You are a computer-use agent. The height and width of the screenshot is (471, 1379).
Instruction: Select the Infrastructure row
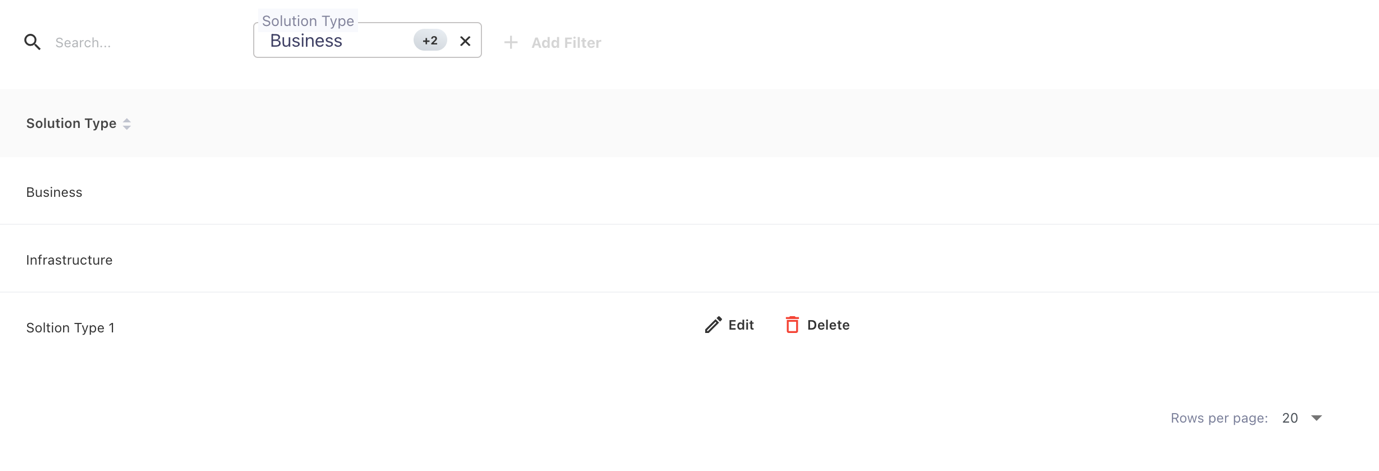(x=69, y=260)
